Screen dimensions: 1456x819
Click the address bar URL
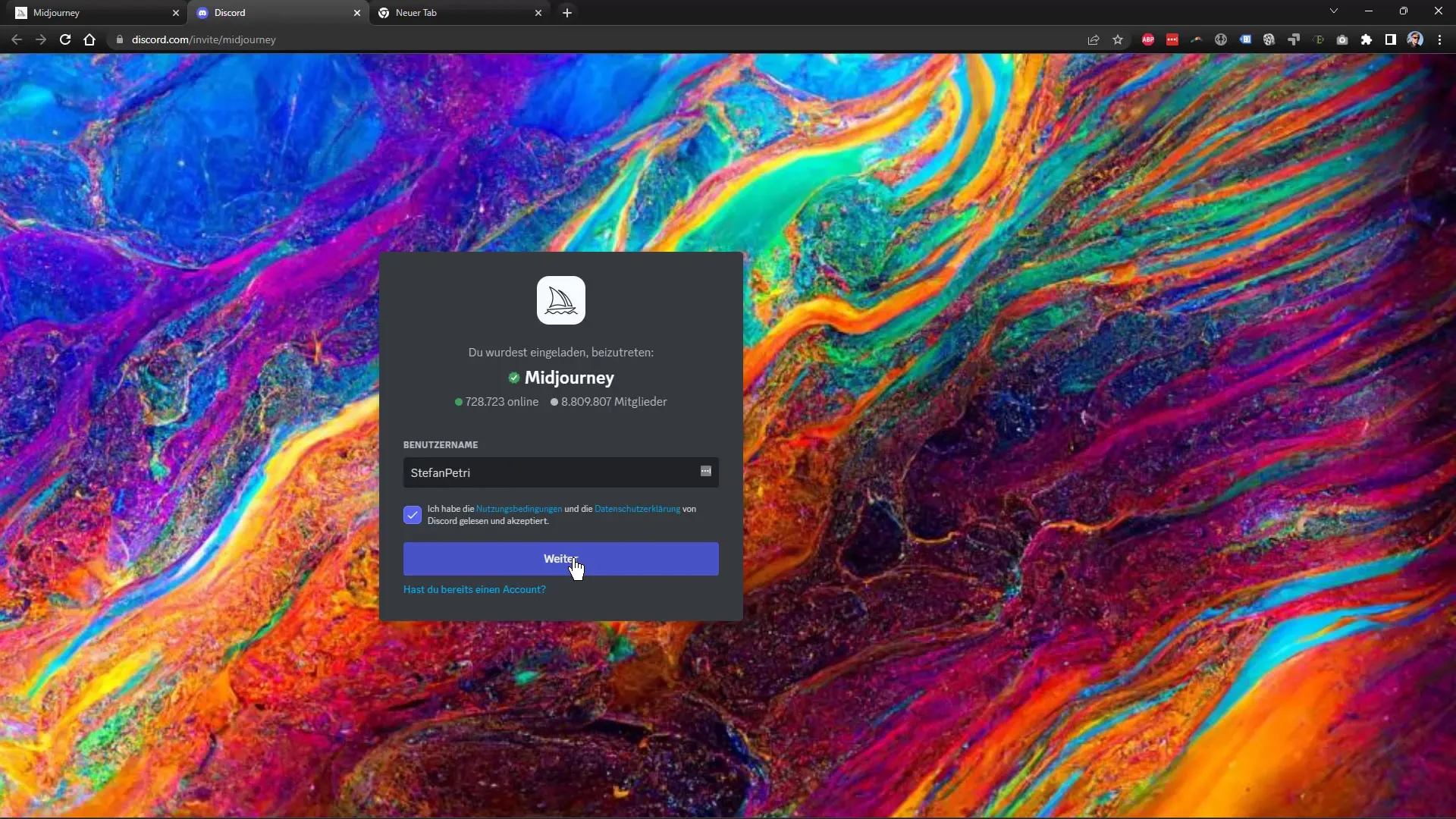point(203,39)
